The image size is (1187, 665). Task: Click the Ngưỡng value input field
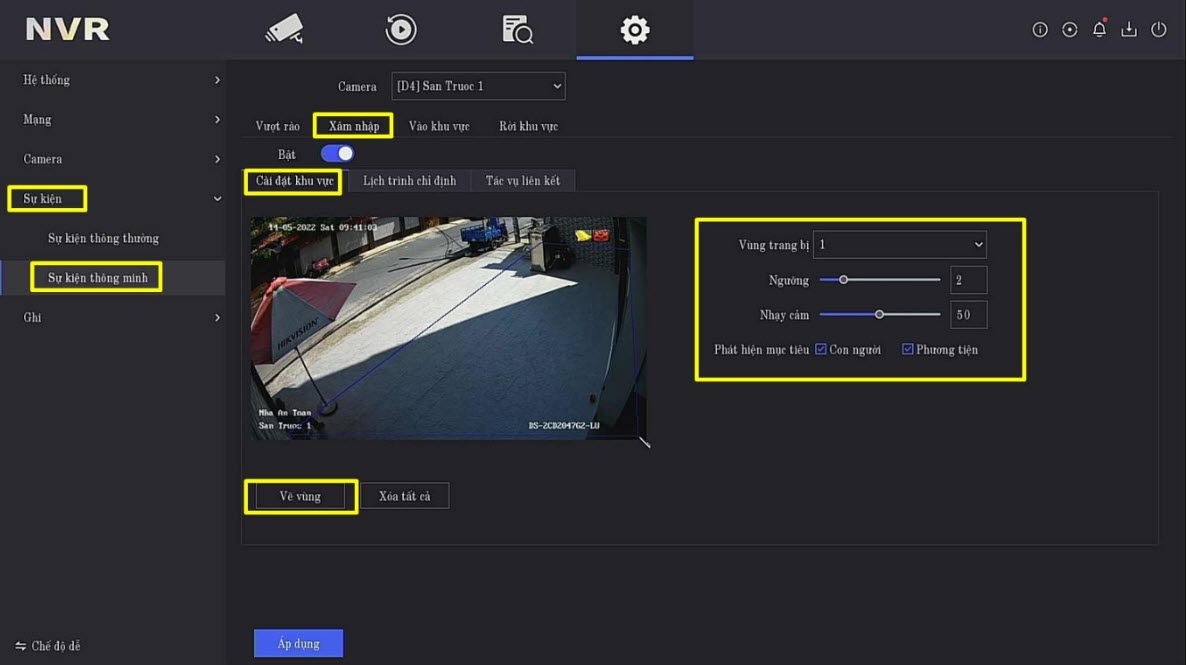tap(968, 280)
